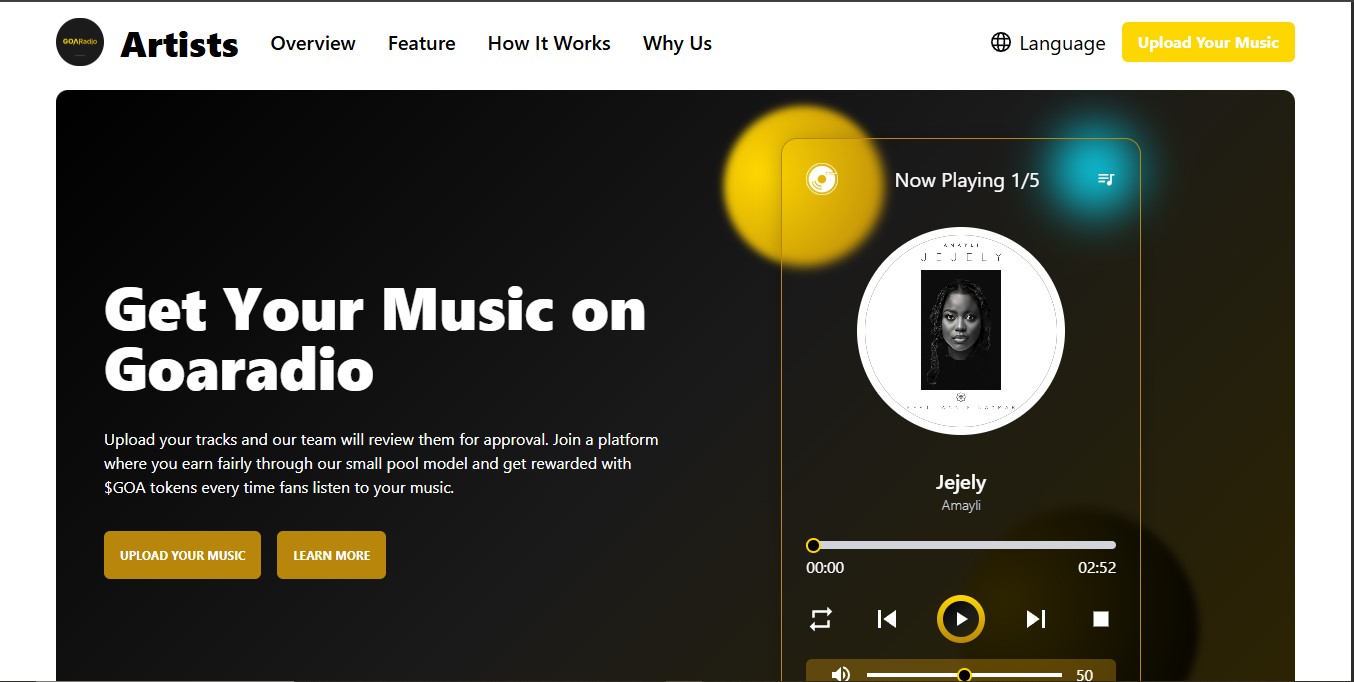The height and width of the screenshot is (682, 1354).
Task: Open the playlist queue icon
Action: coord(1105,179)
